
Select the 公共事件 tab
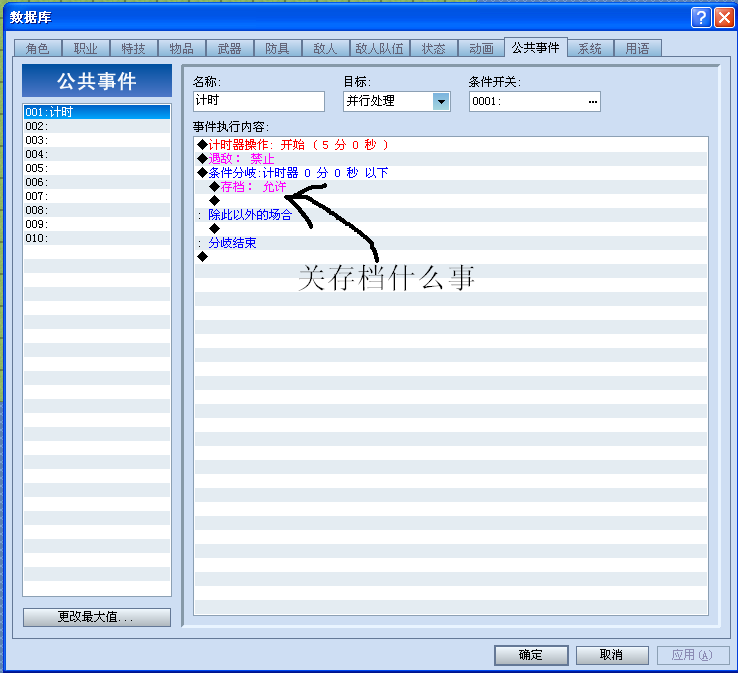pos(536,47)
